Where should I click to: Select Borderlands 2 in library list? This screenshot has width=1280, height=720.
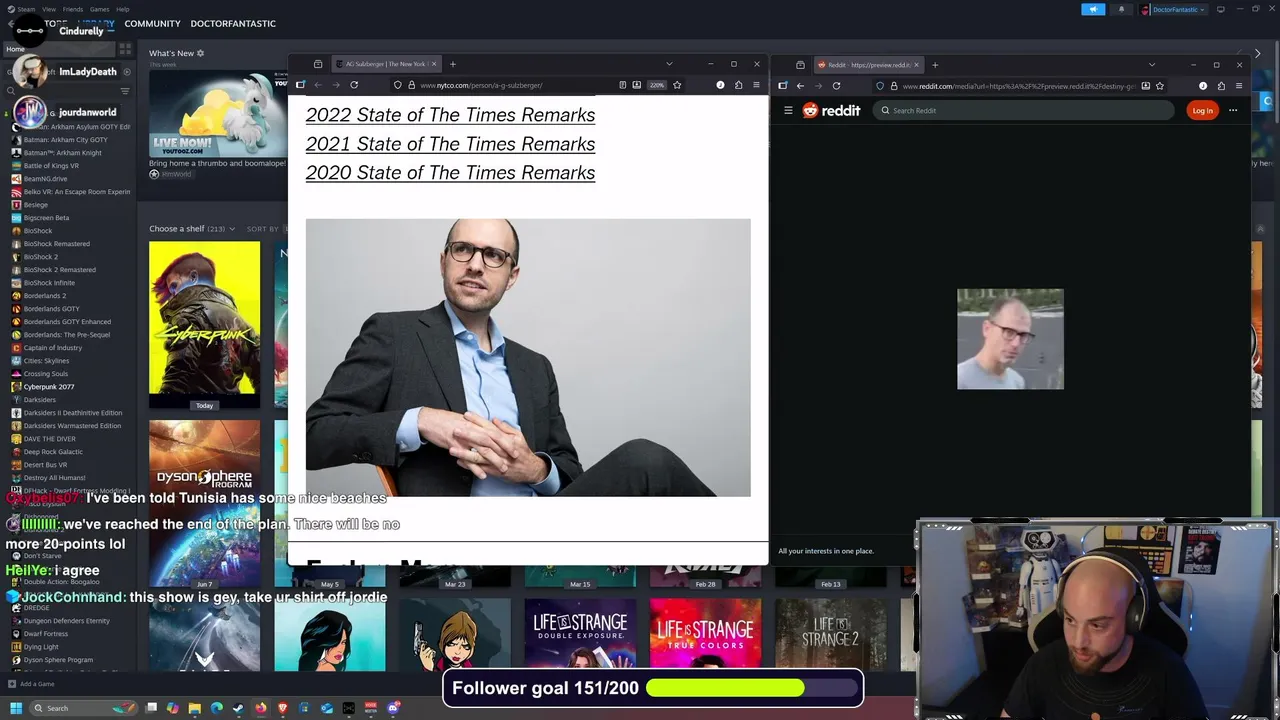tap(44, 296)
